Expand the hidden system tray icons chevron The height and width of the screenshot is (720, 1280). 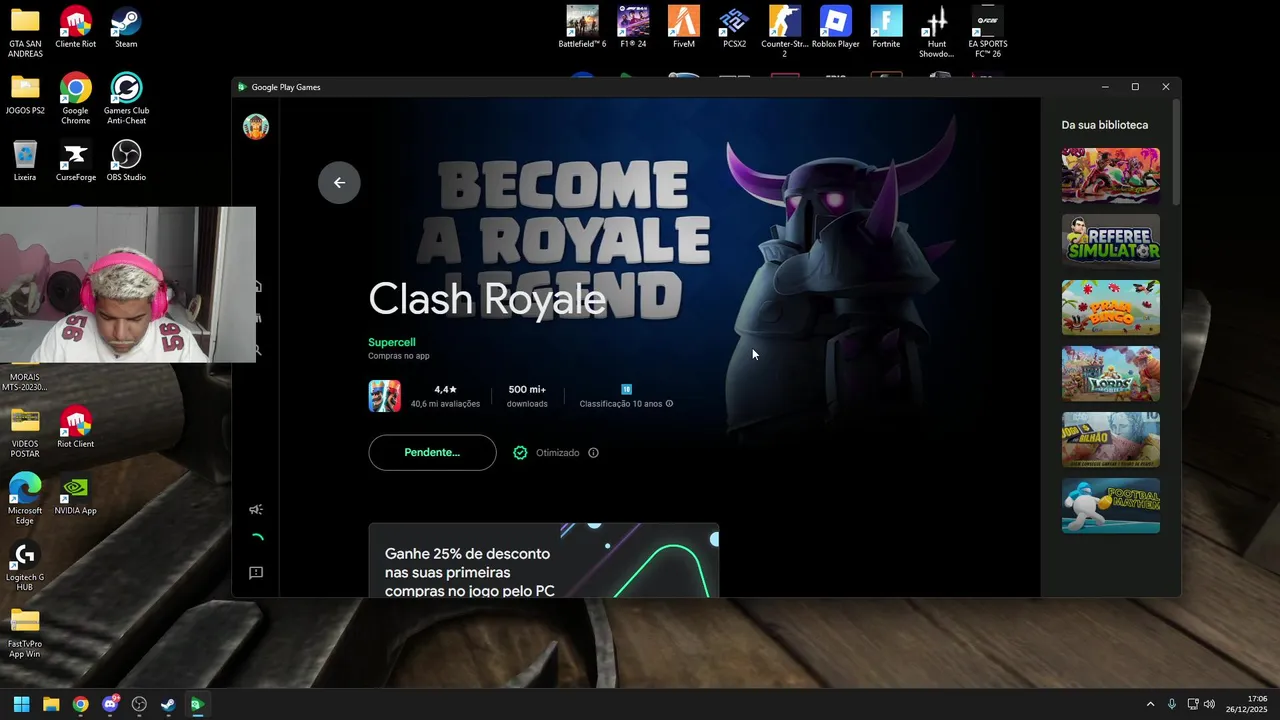[x=1150, y=704]
